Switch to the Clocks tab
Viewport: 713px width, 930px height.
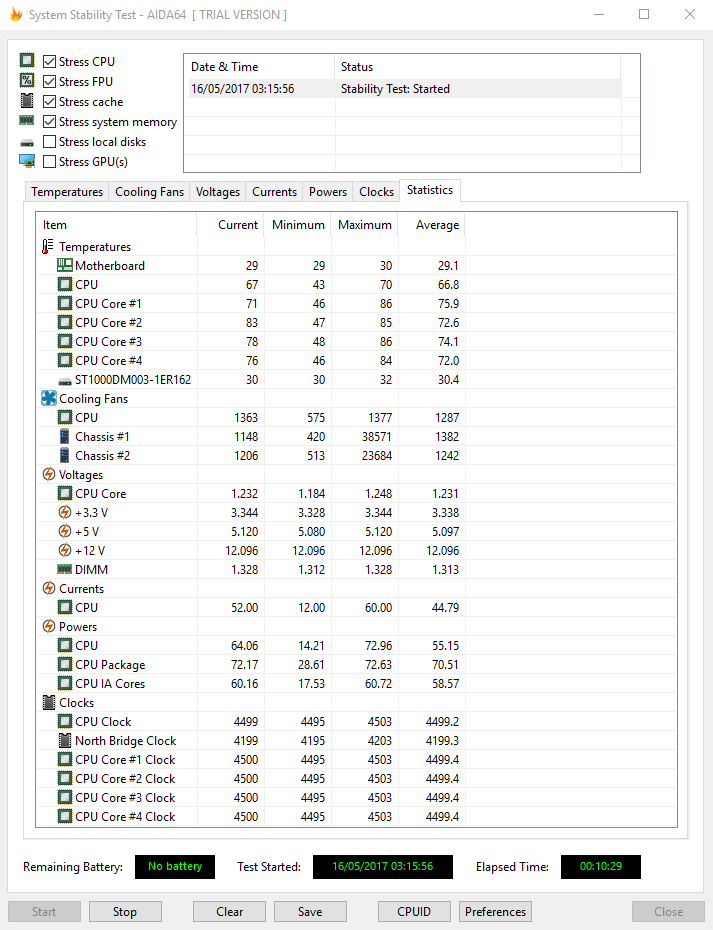click(376, 192)
